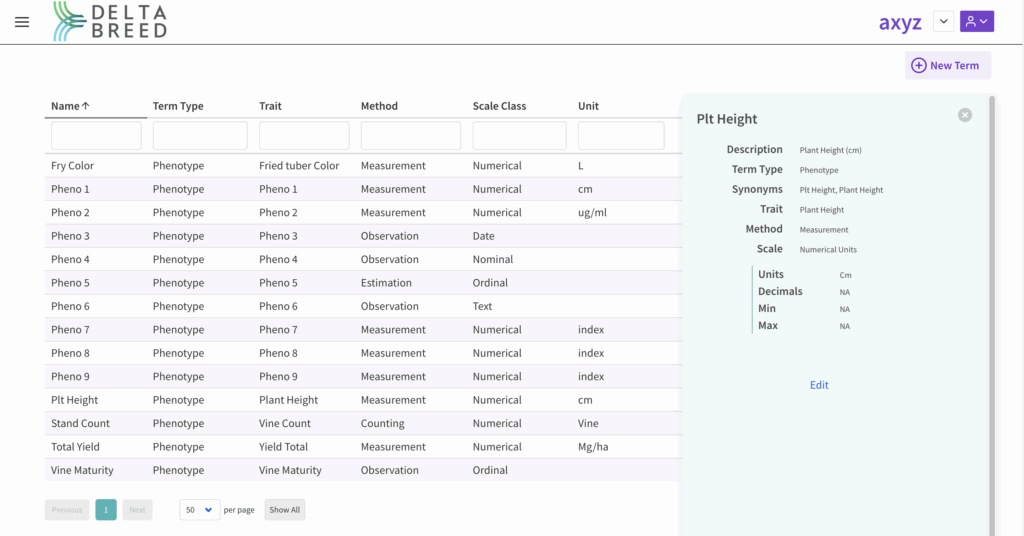Sort by Scale Class column
1024x536 pixels.
click(499, 106)
